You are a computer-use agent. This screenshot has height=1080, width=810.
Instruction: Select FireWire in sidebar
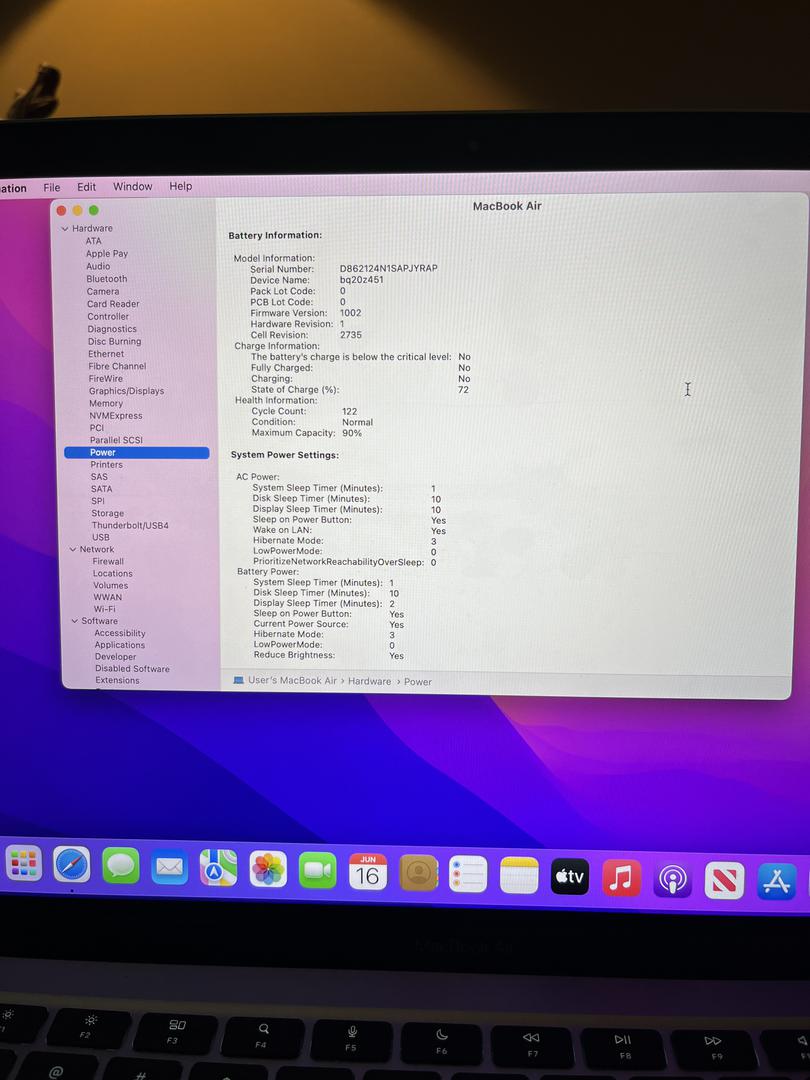[x=105, y=378]
